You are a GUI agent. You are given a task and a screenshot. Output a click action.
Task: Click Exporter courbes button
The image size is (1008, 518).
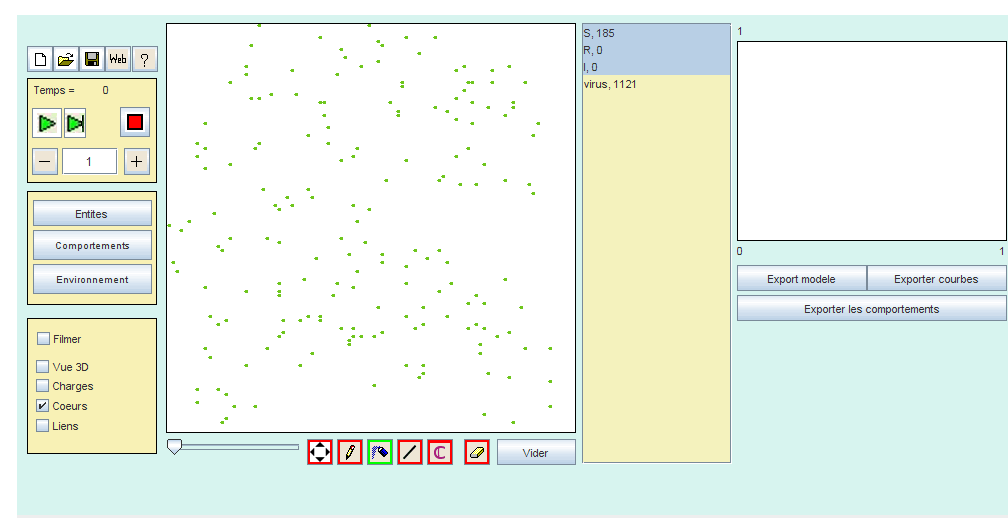click(x=936, y=279)
